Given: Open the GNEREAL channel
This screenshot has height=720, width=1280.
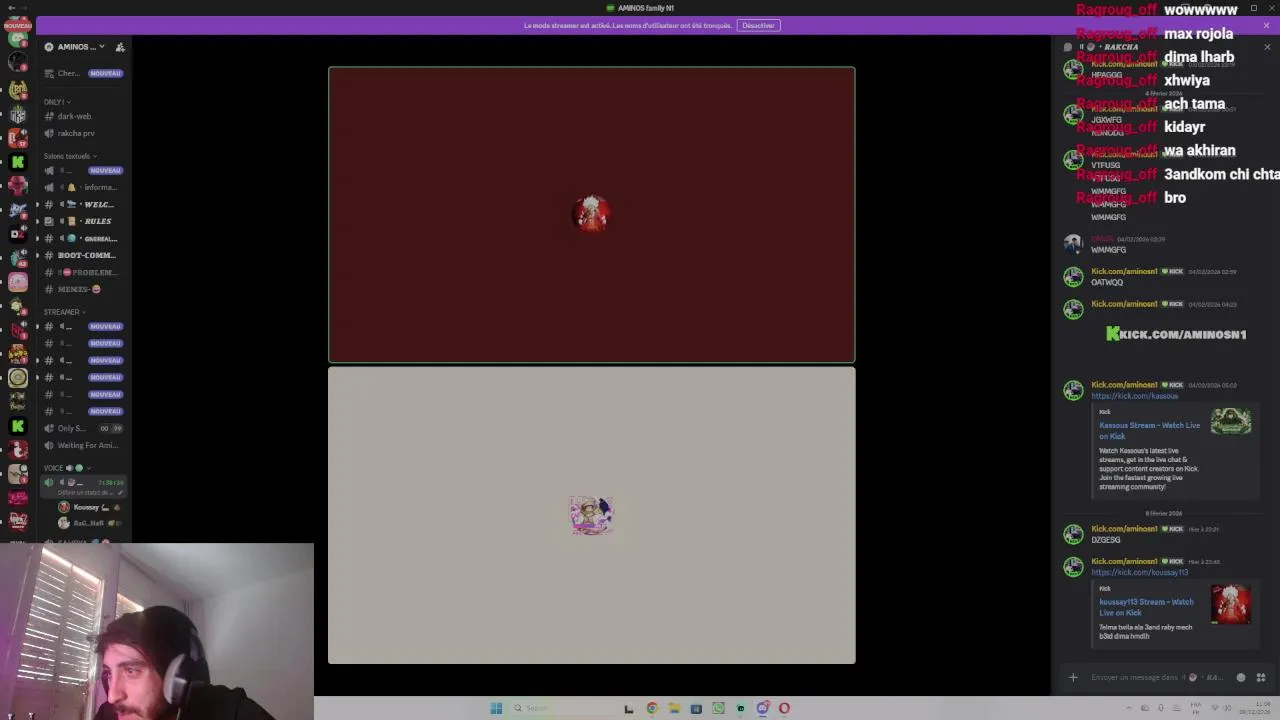Looking at the screenshot, I should coord(85,238).
